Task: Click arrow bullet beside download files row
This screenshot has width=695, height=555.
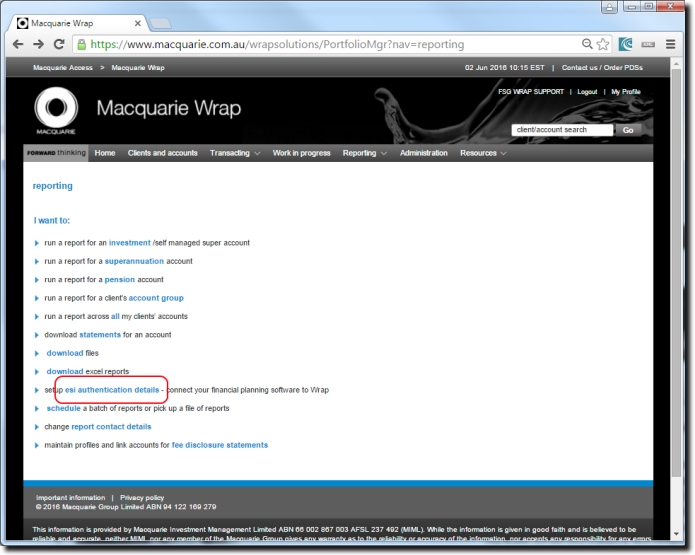Action: point(37,353)
